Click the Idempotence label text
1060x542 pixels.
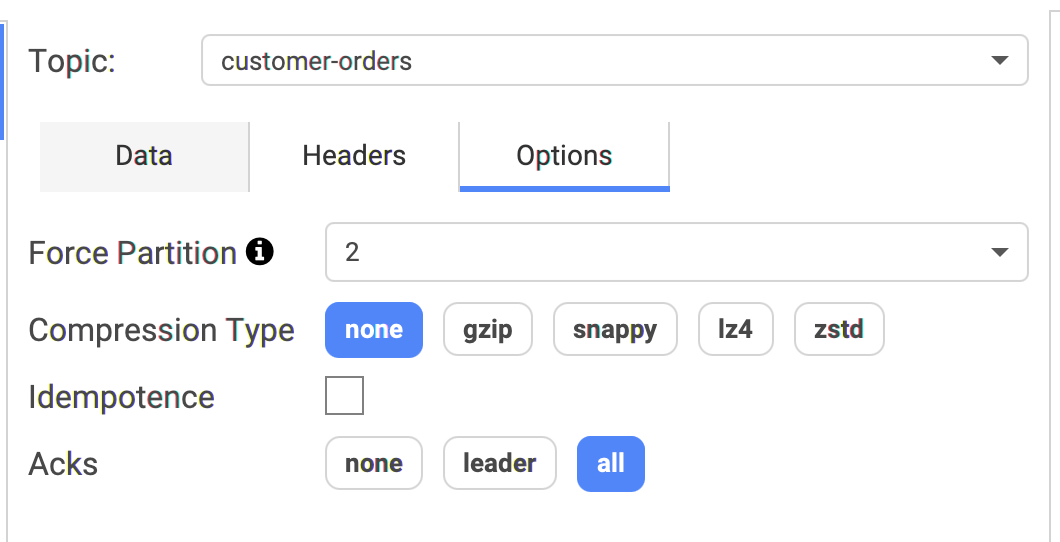122,397
